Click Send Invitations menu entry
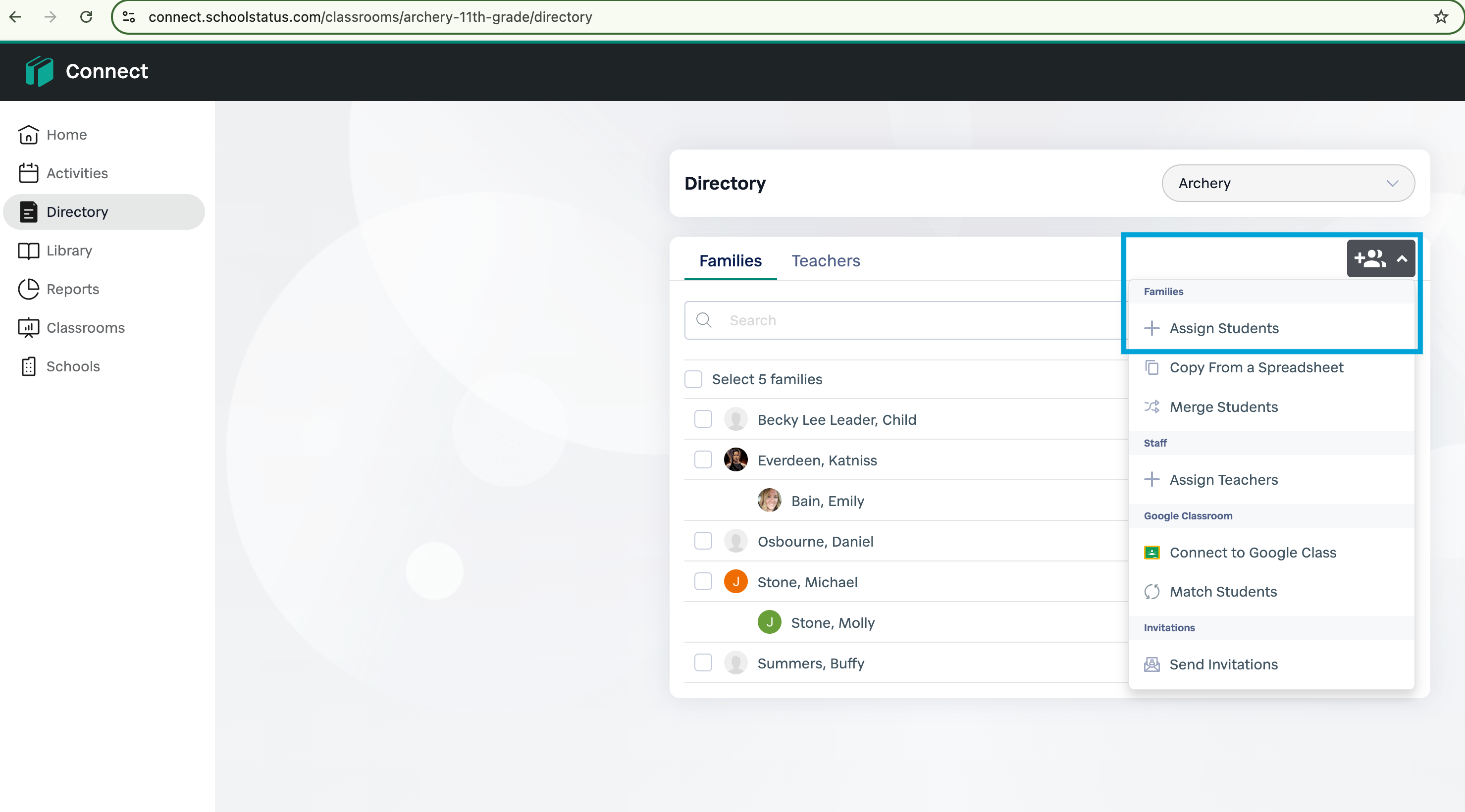The width and height of the screenshot is (1465, 812). 1223,665
